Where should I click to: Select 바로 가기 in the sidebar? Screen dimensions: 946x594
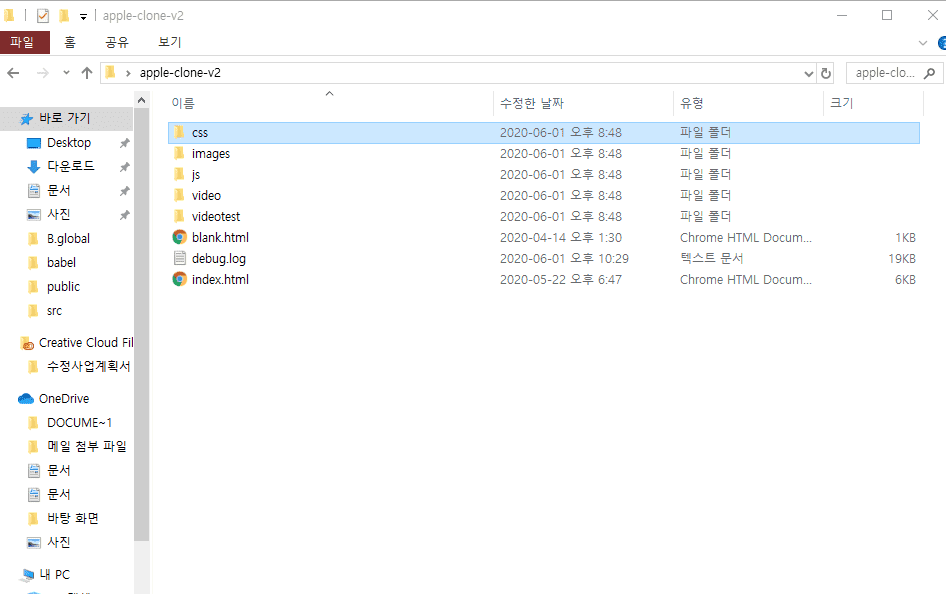coord(65,118)
